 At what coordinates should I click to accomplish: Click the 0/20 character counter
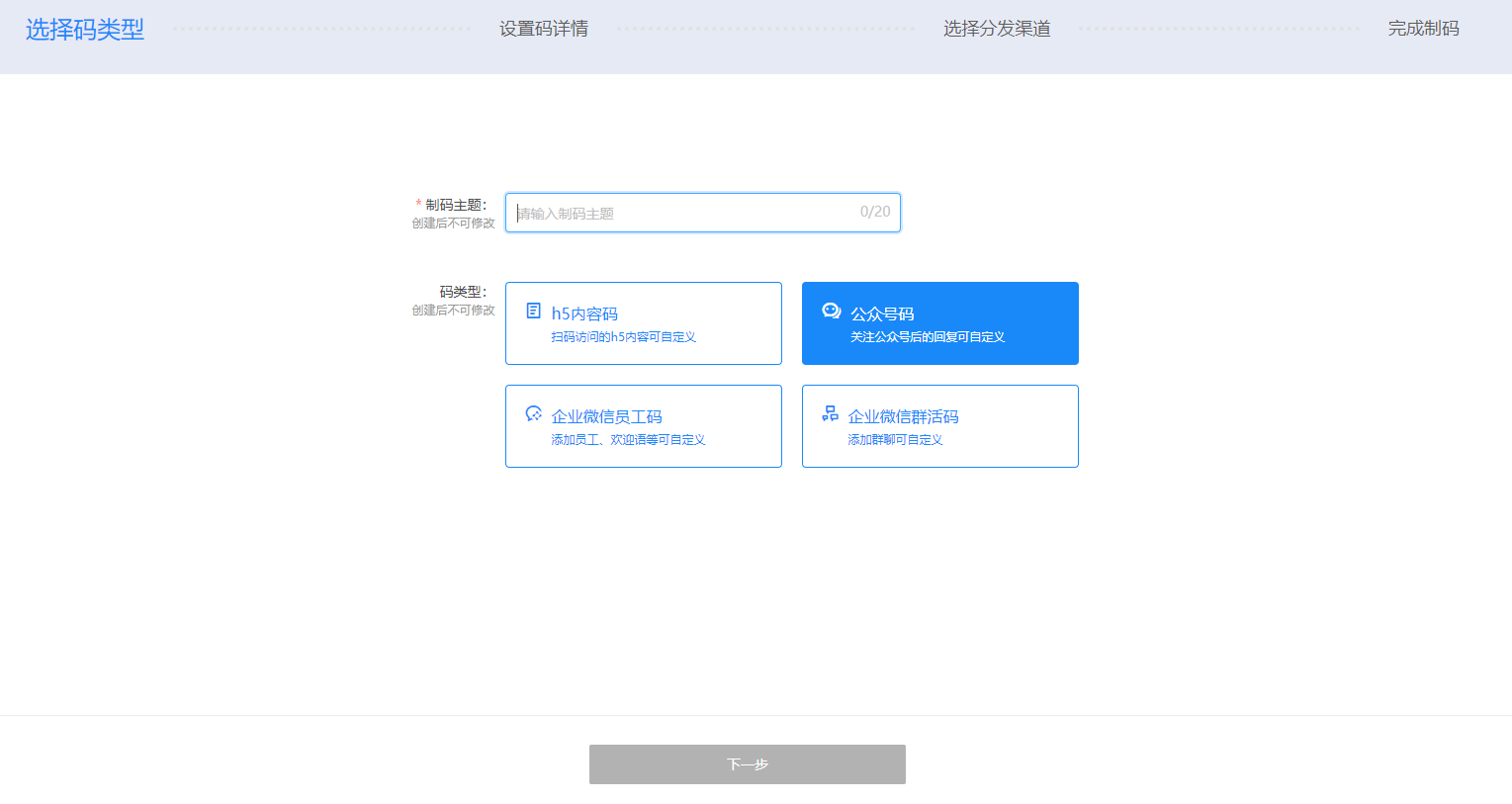point(875,212)
